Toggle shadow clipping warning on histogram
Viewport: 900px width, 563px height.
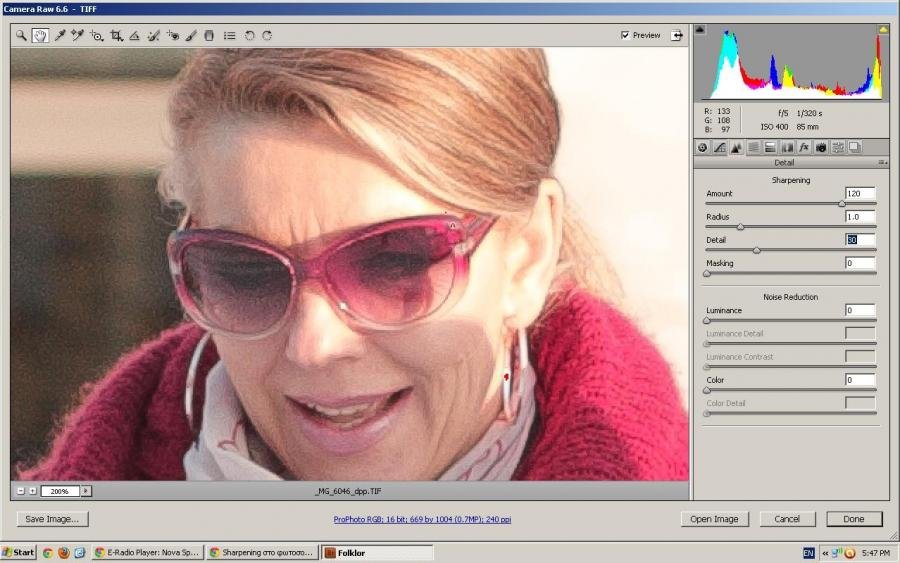point(700,30)
